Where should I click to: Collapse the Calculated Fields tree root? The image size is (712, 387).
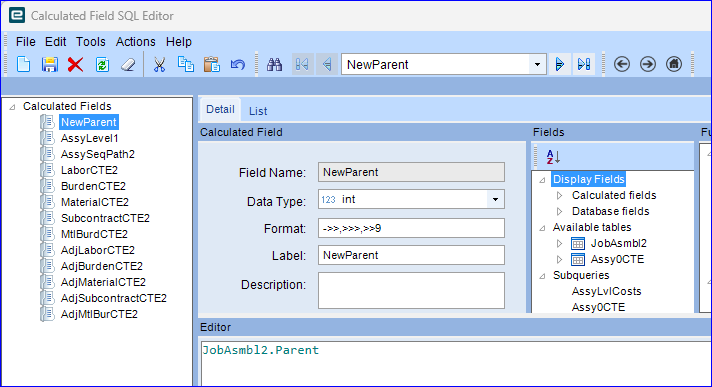[x=13, y=107]
